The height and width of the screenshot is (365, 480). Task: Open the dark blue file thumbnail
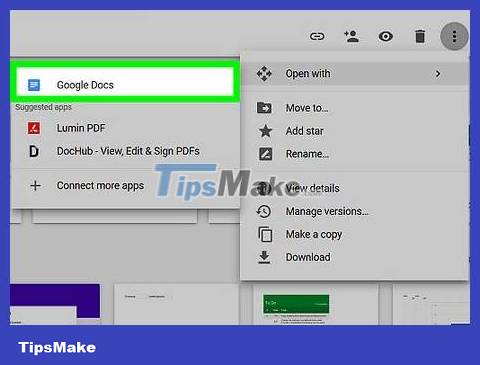point(55,304)
